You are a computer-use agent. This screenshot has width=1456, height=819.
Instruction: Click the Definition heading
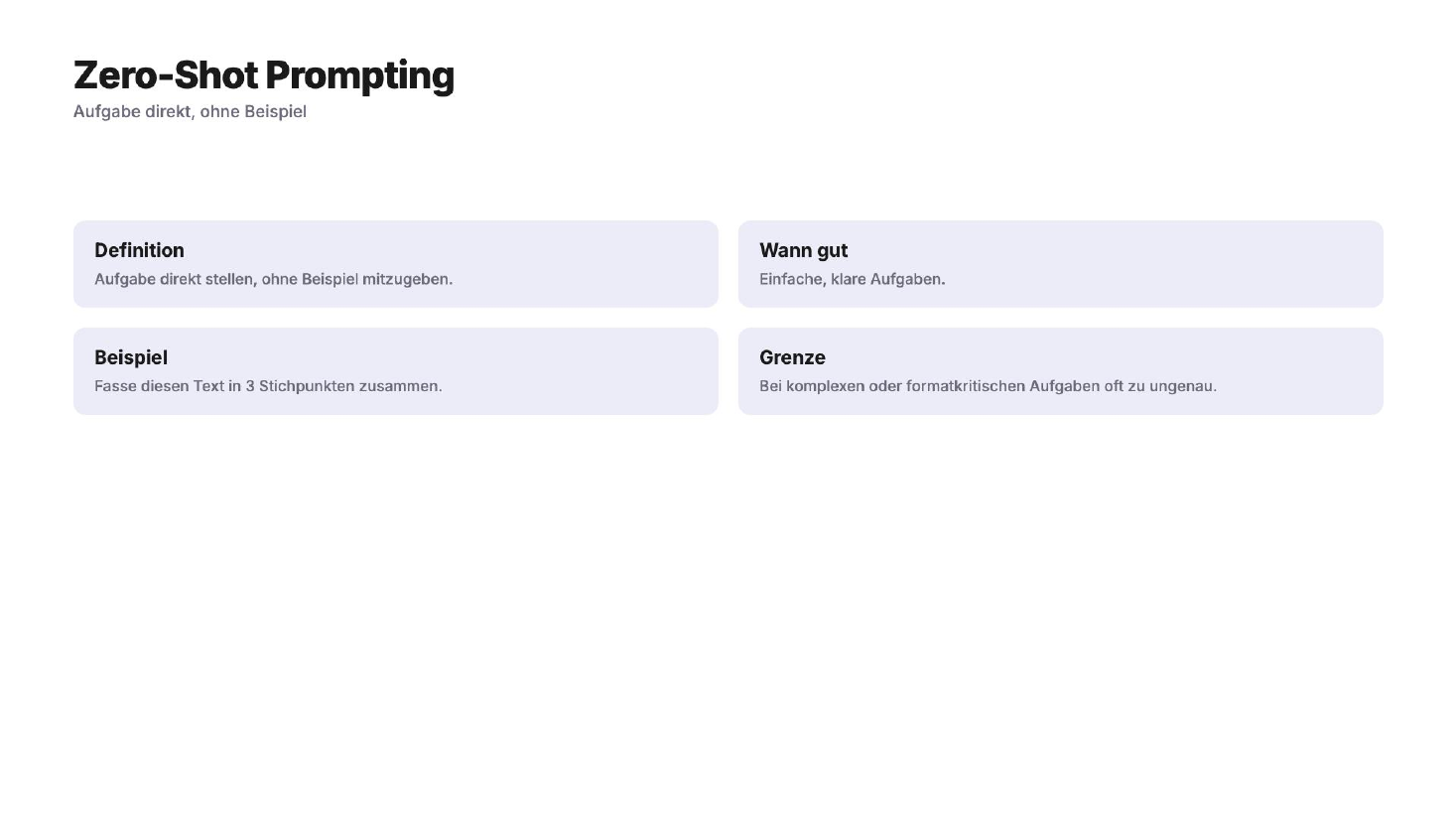(x=139, y=250)
